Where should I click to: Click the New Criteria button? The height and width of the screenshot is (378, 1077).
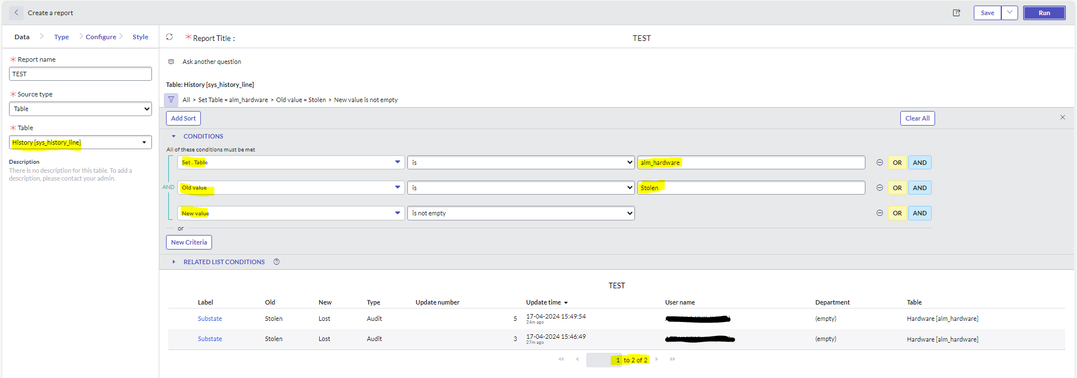point(189,242)
